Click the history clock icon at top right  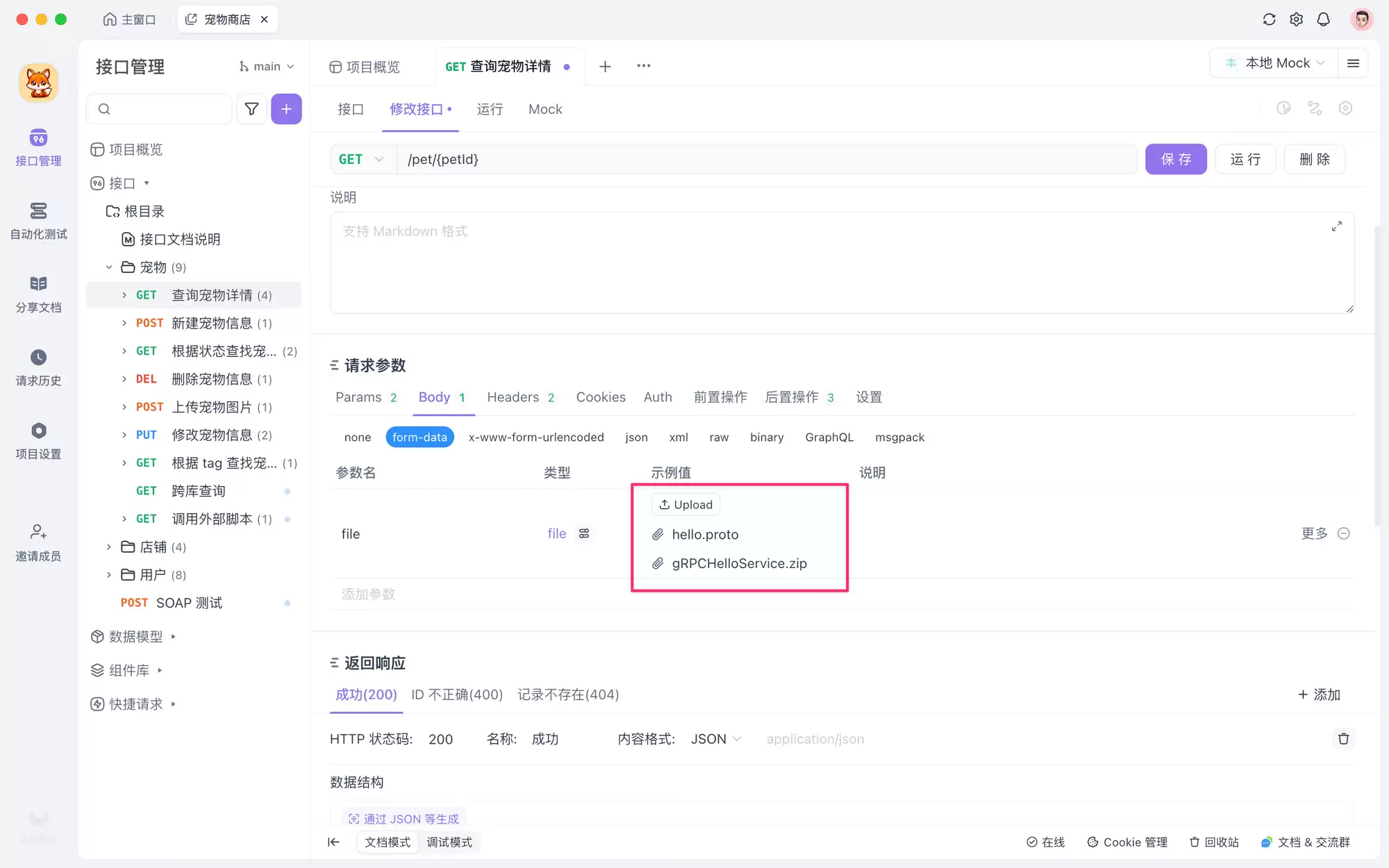coord(1283,108)
